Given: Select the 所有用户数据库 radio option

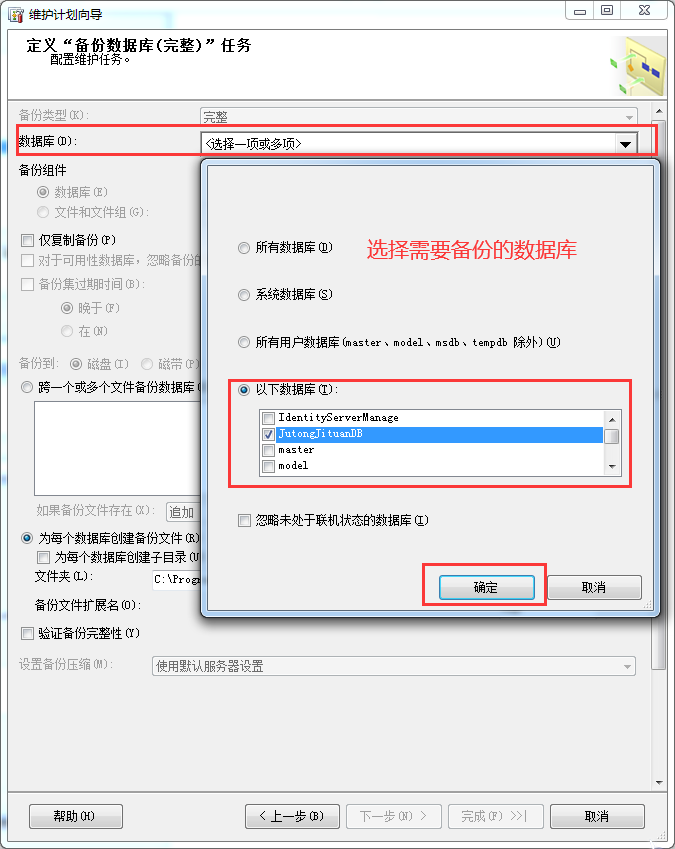Looking at the screenshot, I should 244,342.
